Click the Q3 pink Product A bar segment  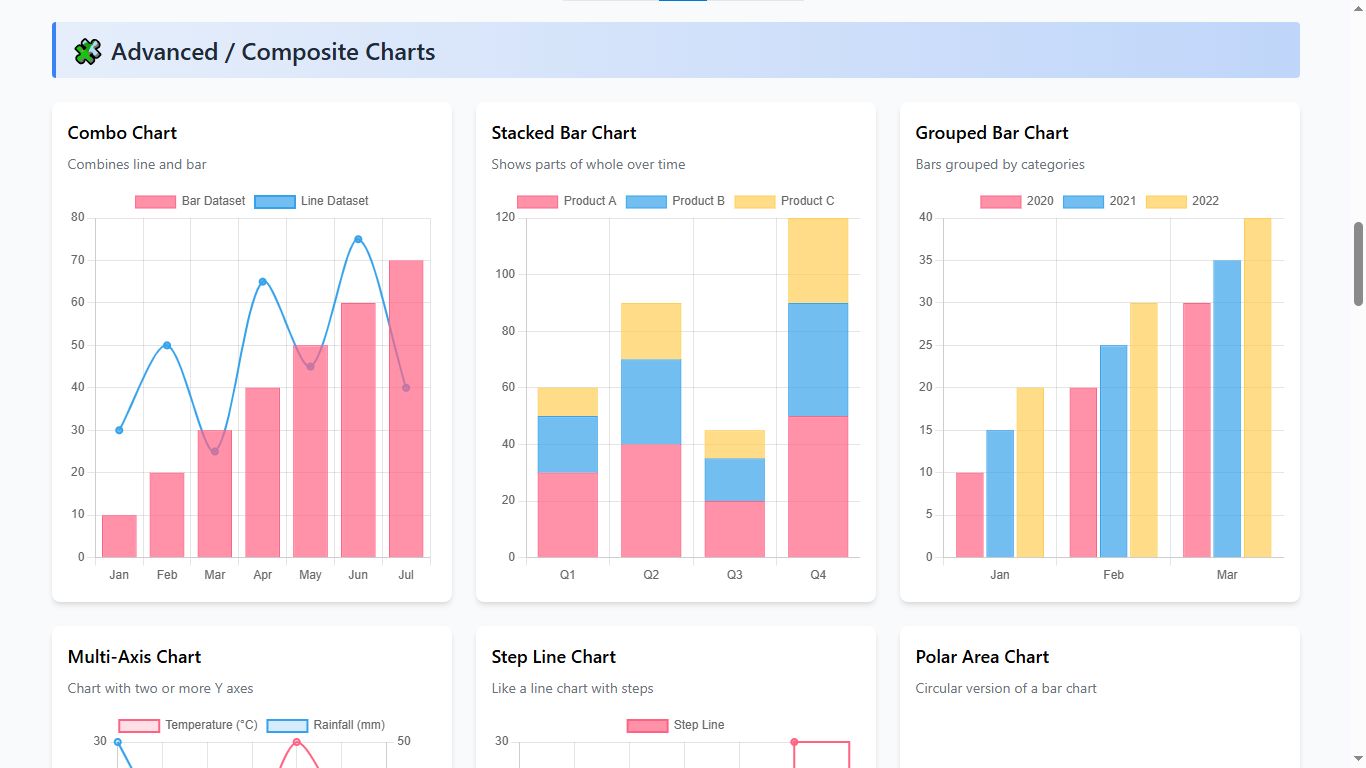(734, 528)
